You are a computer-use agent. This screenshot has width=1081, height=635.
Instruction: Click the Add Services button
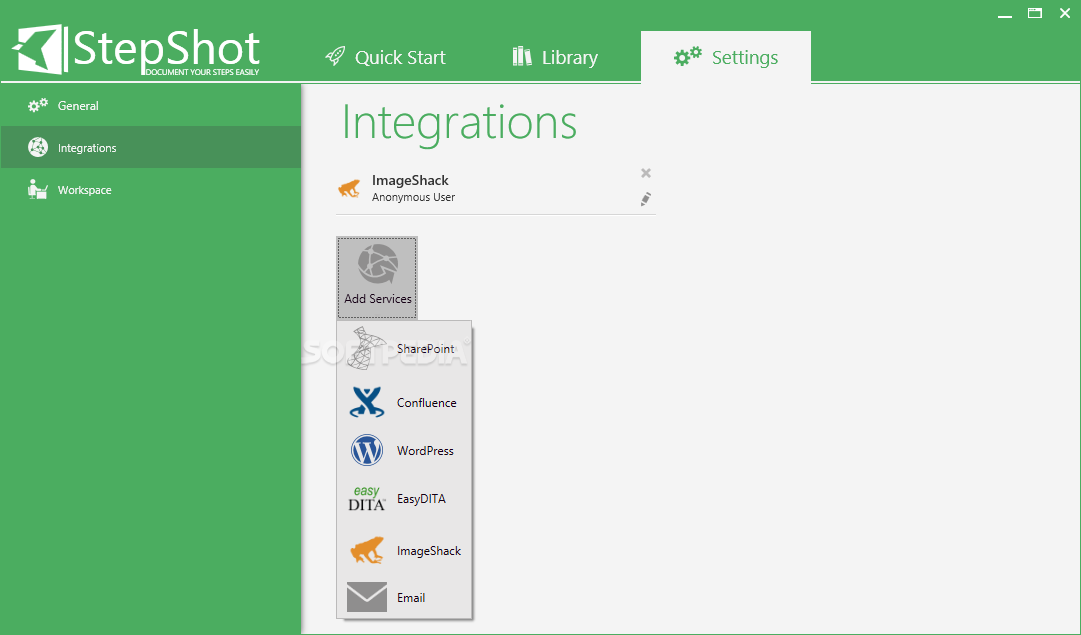tap(377, 277)
